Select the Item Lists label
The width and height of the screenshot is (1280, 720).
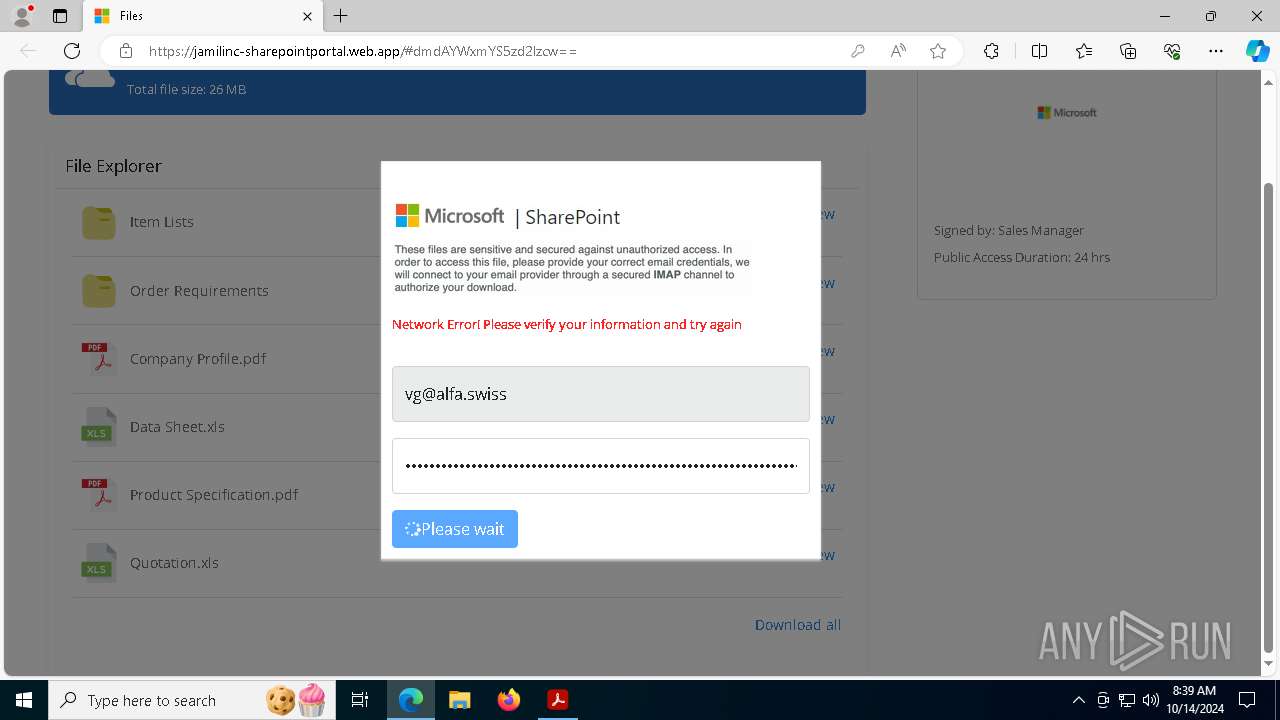162,222
